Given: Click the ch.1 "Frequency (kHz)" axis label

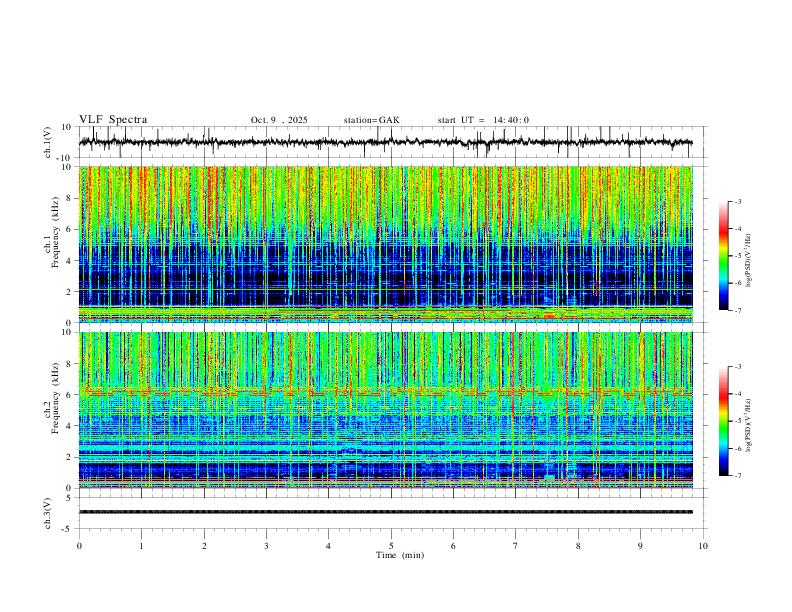Looking at the screenshot, I should pyautogui.click(x=55, y=232).
